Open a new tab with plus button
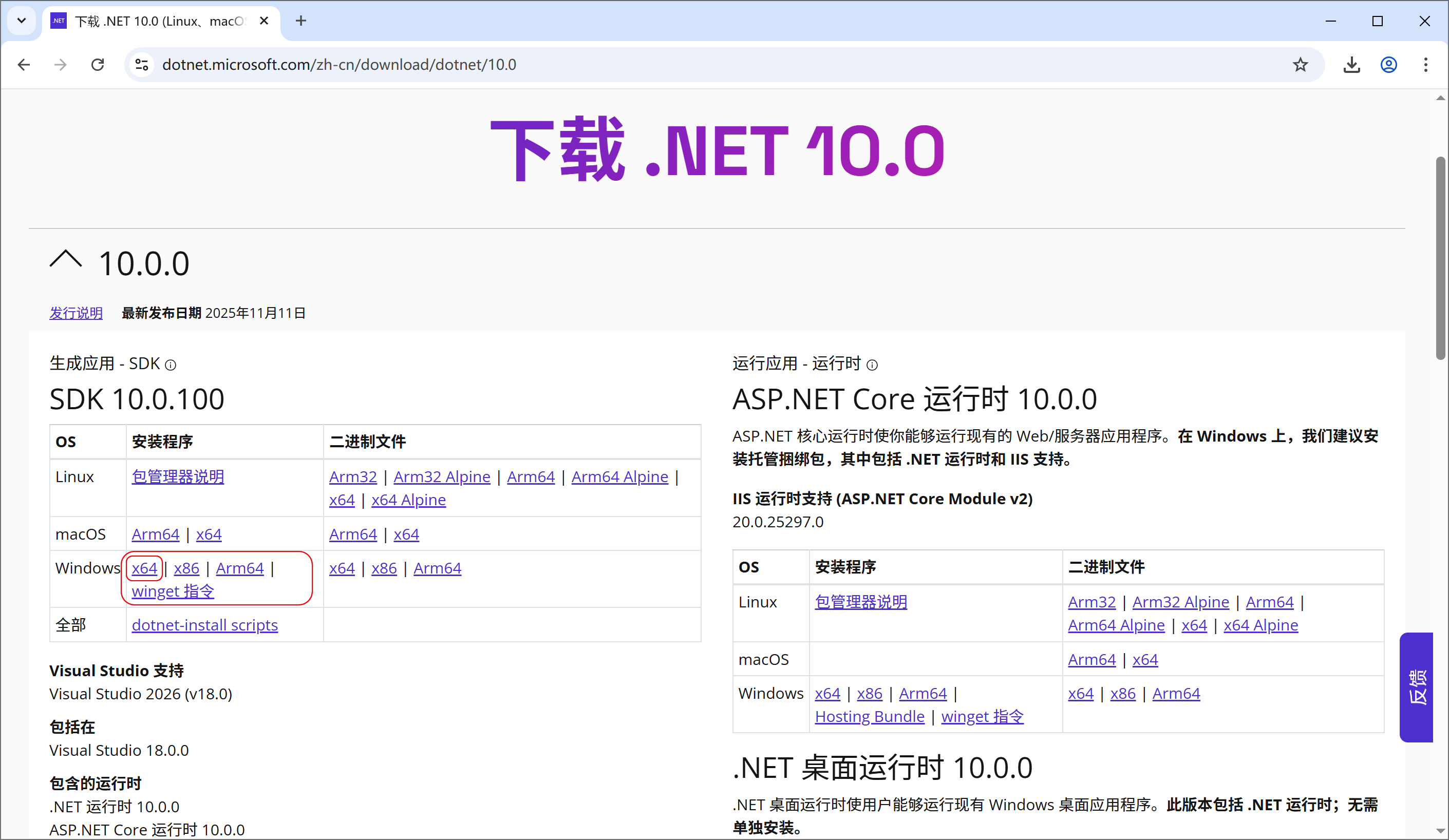This screenshot has height=840, width=1449. pyautogui.click(x=300, y=21)
